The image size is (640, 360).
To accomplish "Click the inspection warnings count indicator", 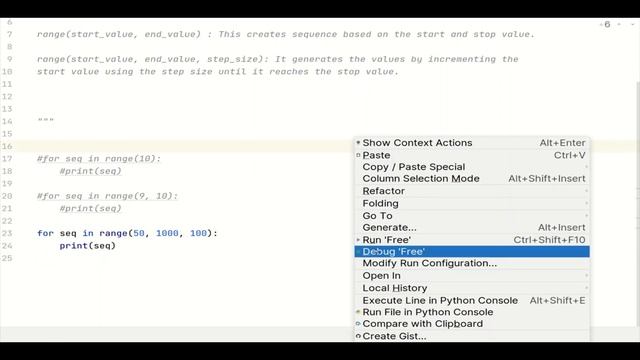I will tap(605, 24).
